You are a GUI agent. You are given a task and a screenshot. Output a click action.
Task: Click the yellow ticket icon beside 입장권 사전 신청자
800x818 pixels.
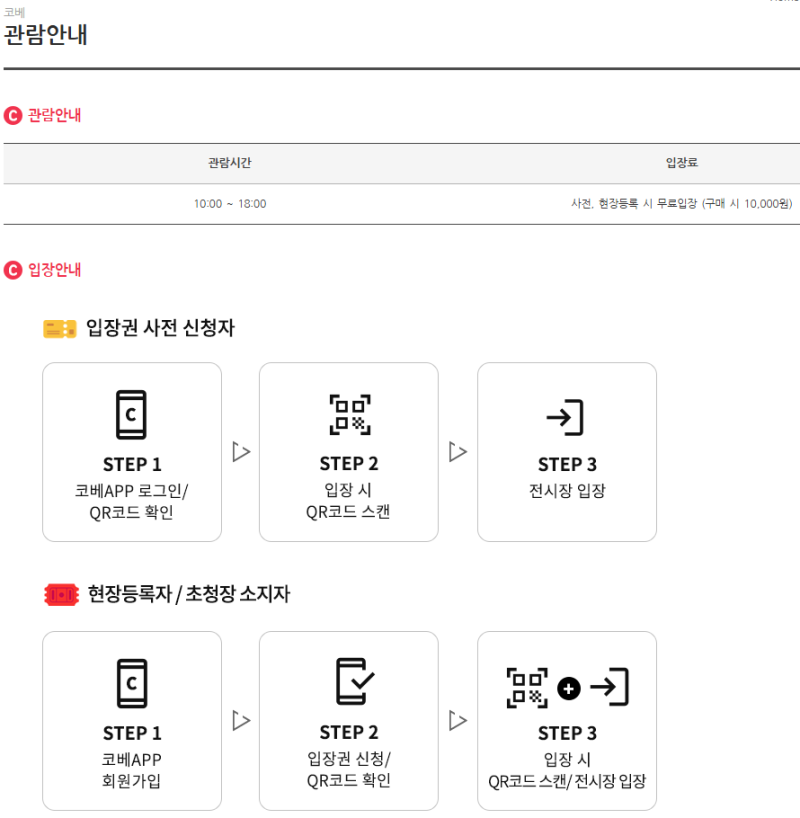click(59, 329)
